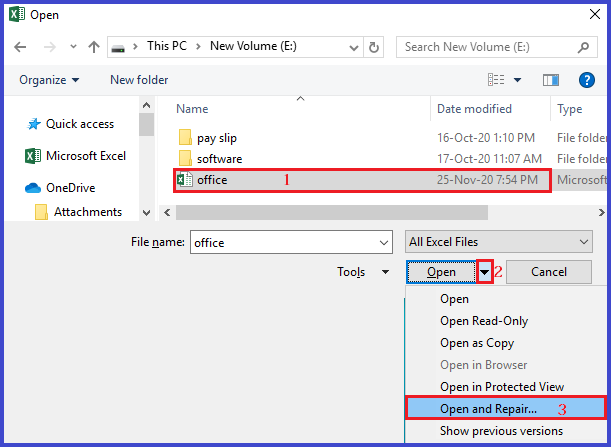Sort by Date modified column
Screen dimensions: 611x447
[x=474, y=109]
